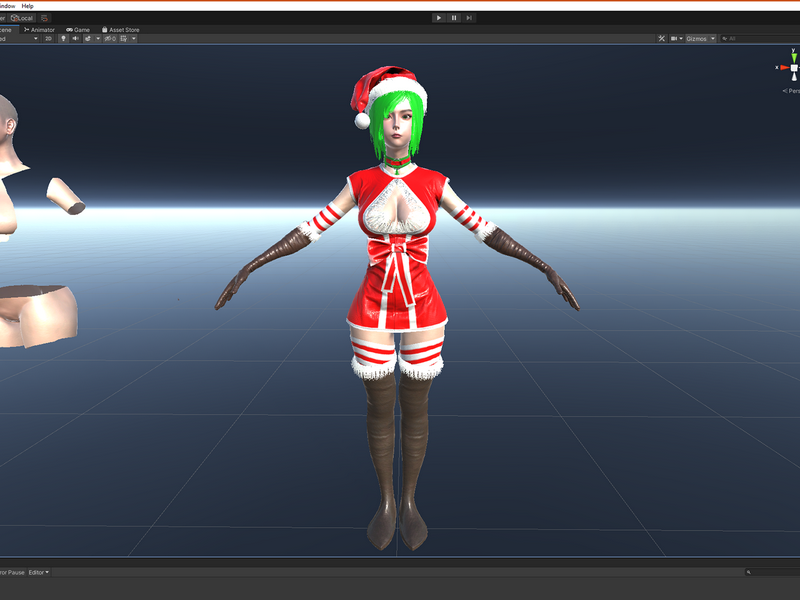The image size is (800, 600).
Task: Click the center cube of the orientation gizmo
Action: point(794,68)
